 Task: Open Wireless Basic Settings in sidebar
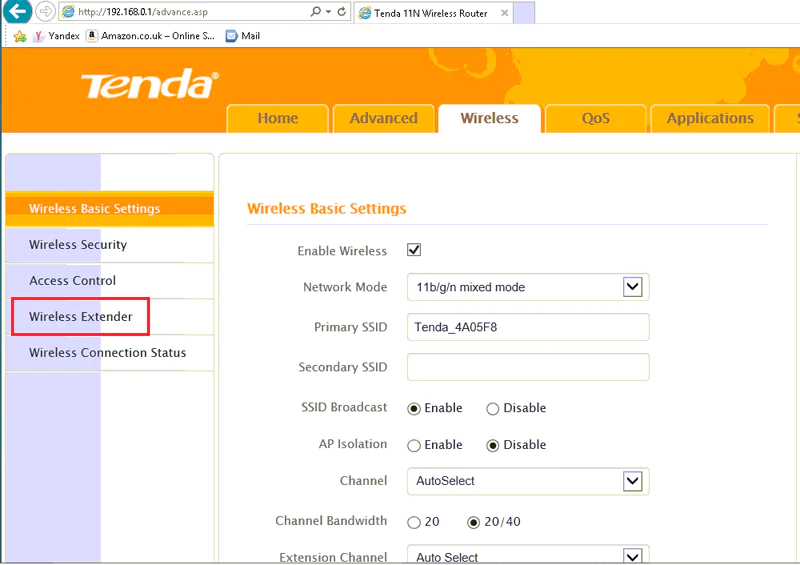110,209
